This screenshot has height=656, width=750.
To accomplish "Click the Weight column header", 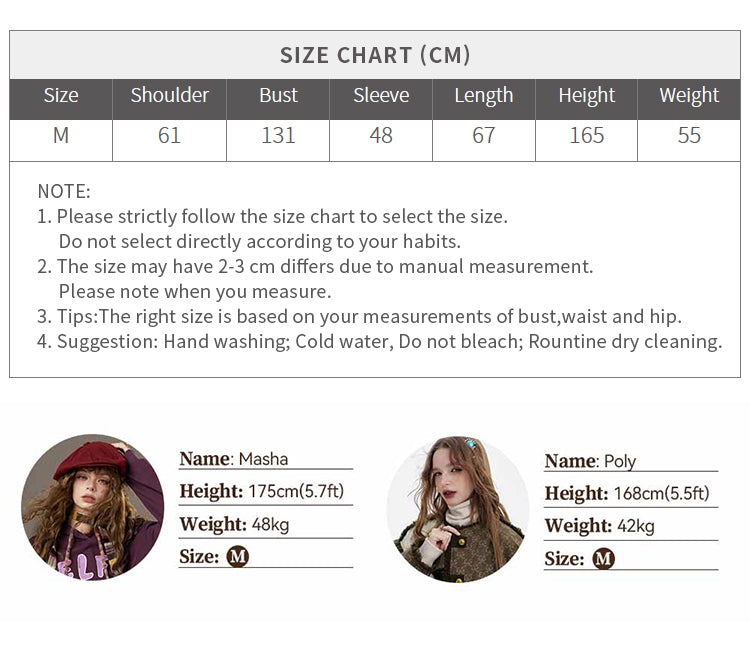I will tap(689, 95).
